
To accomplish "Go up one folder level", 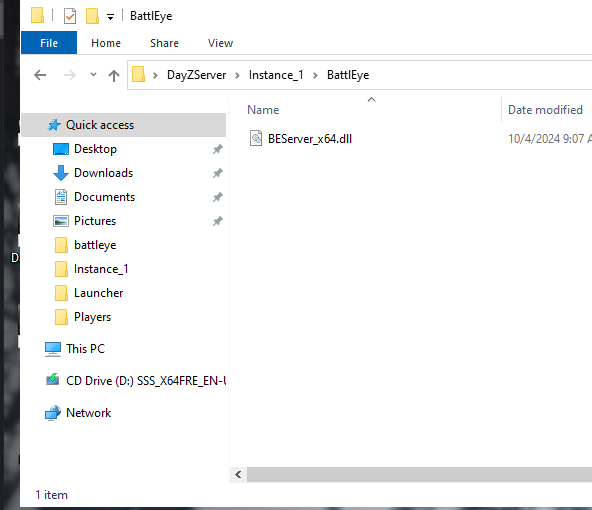I will 114,75.
